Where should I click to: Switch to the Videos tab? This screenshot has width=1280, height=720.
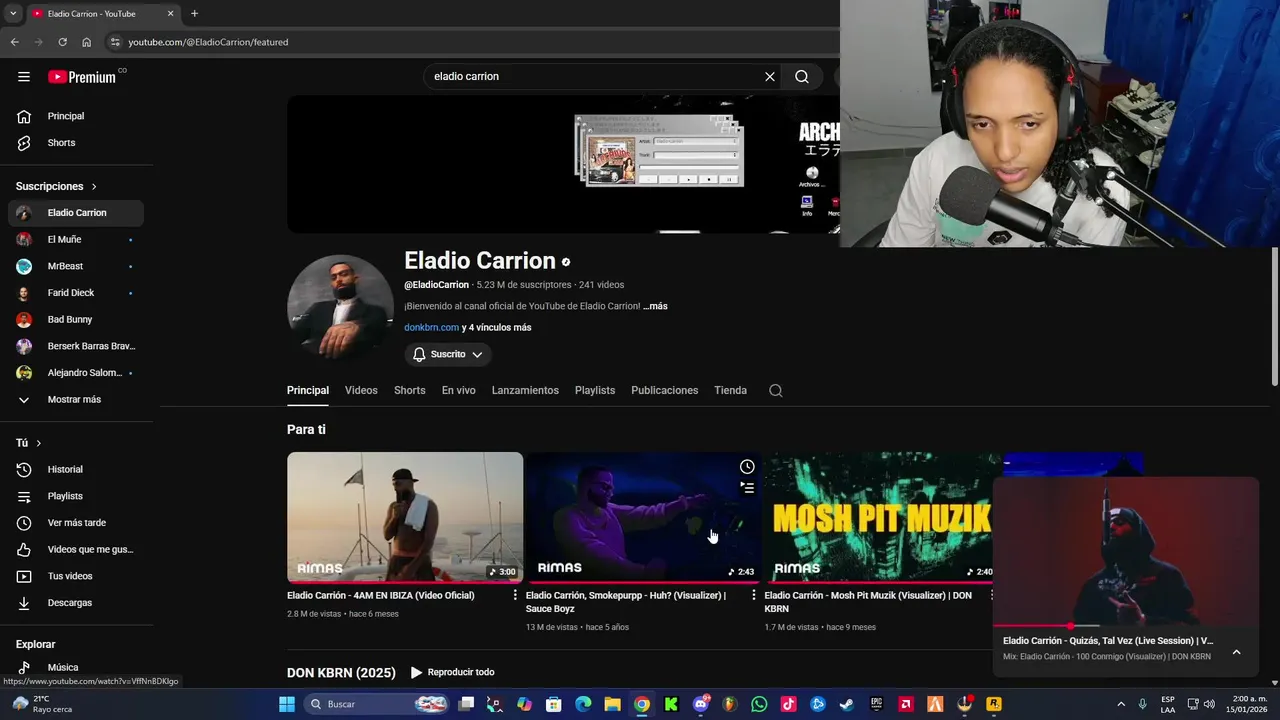[361, 390]
